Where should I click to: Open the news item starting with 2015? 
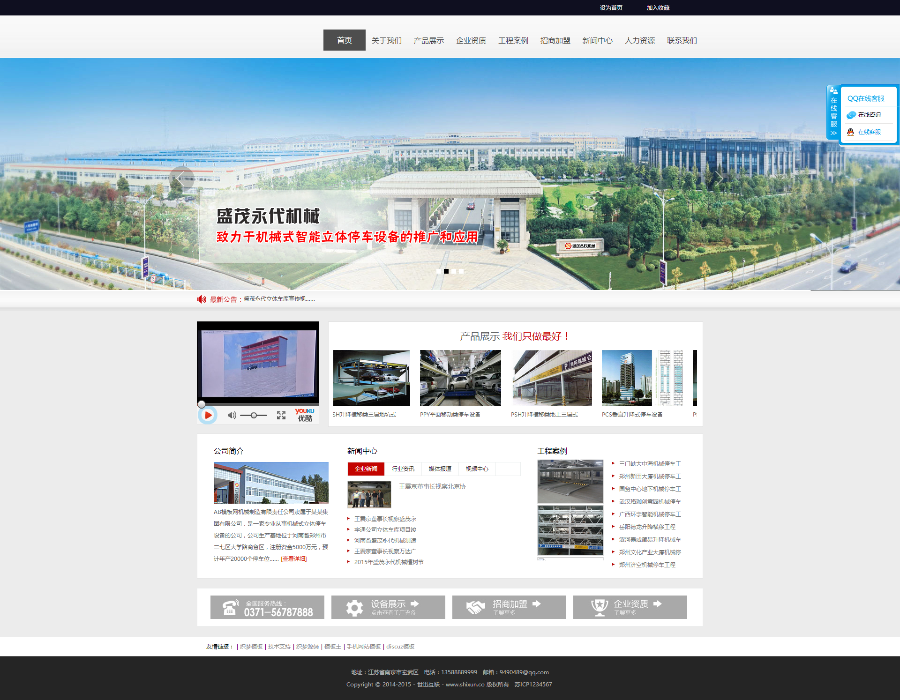tap(389, 562)
